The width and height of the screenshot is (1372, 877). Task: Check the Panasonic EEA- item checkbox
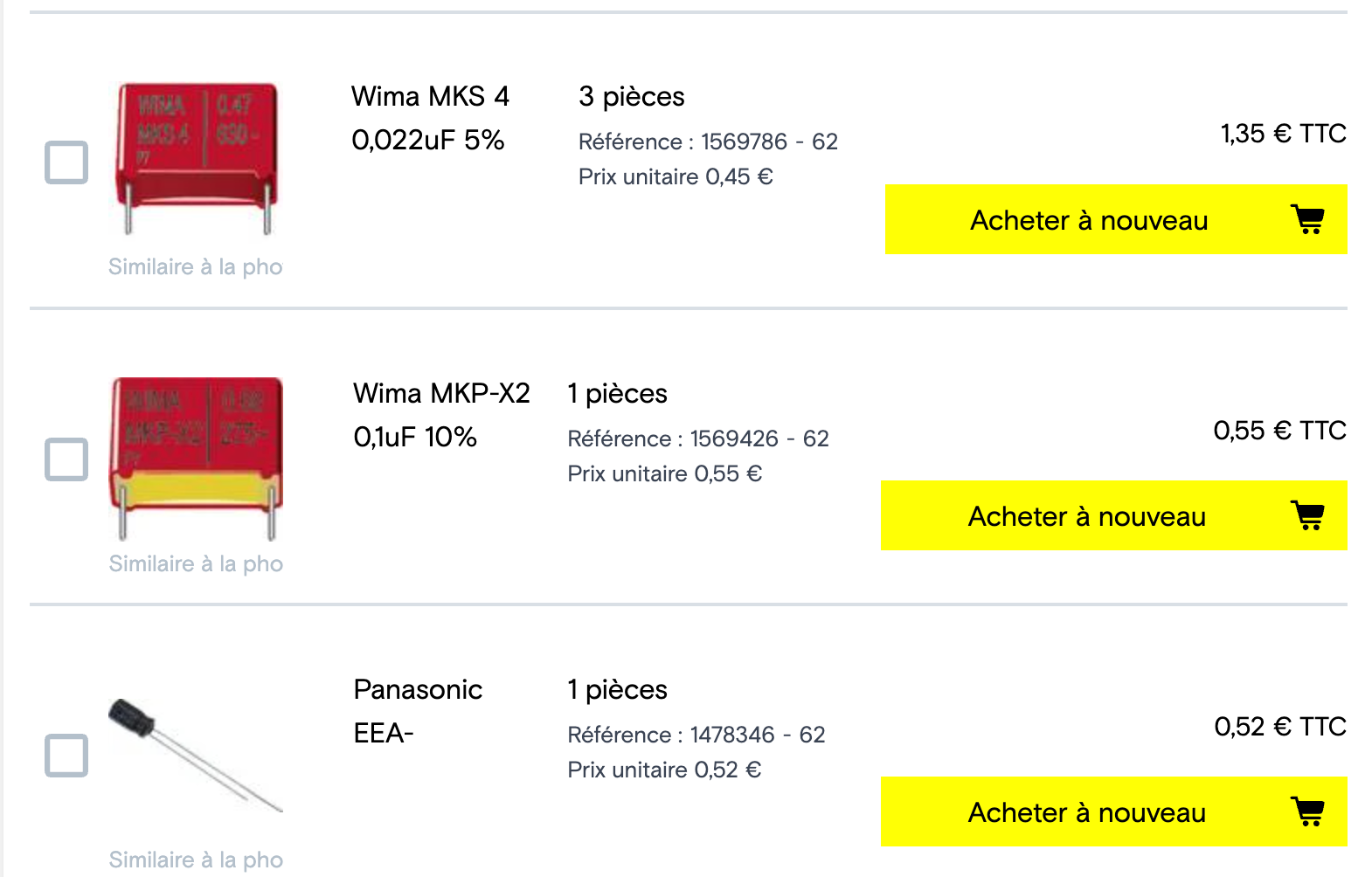(x=66, y=756)
